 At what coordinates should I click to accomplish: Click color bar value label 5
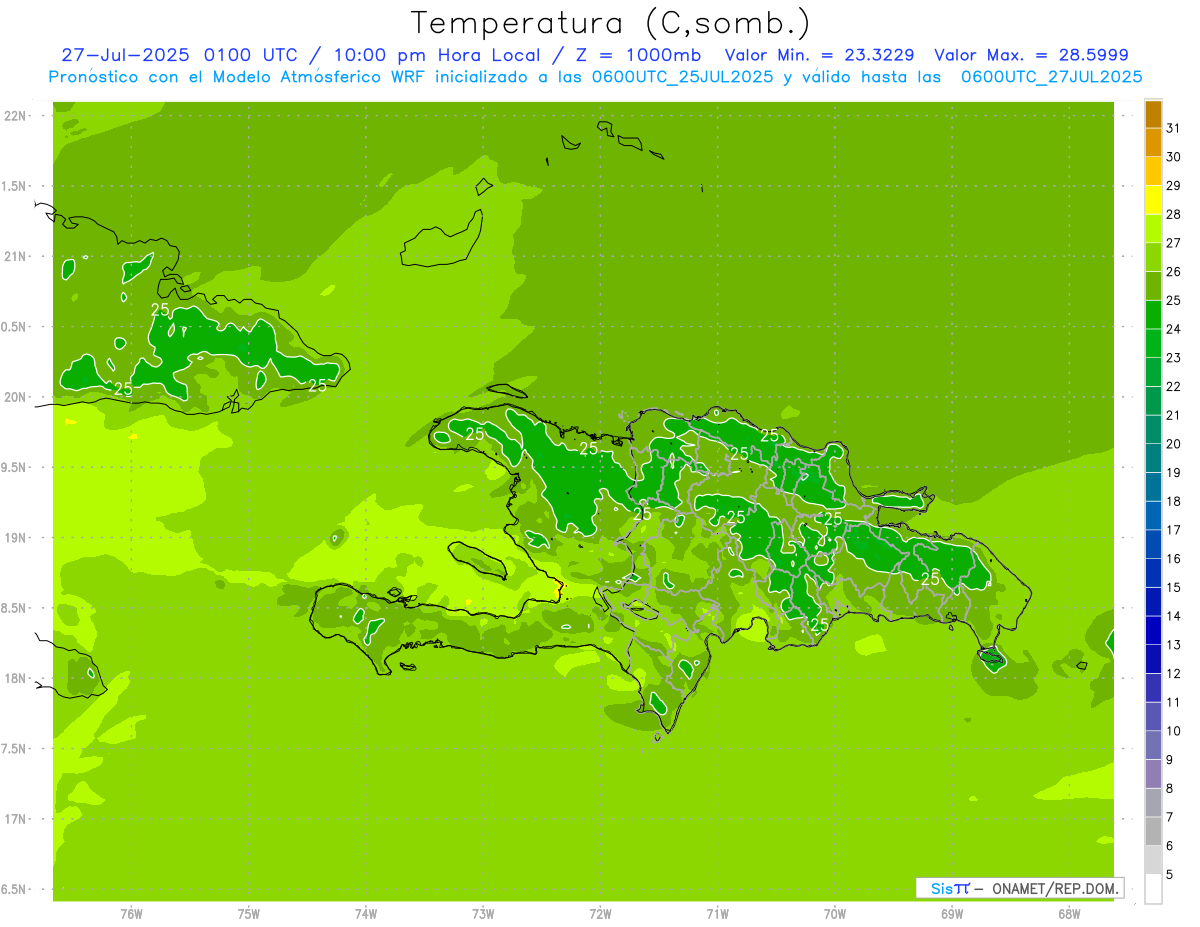(x=1171, y=874)
